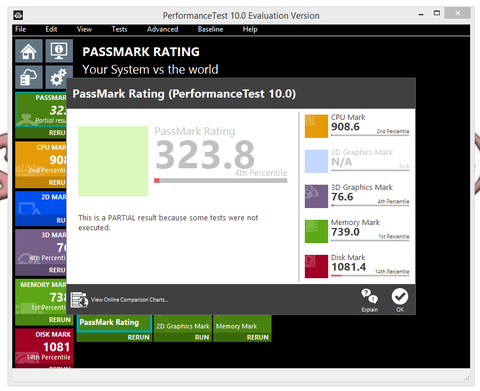The height and width of the screenshot is (391, 480).
Task: Open the Baseline menu
Action: click(210, 29)
